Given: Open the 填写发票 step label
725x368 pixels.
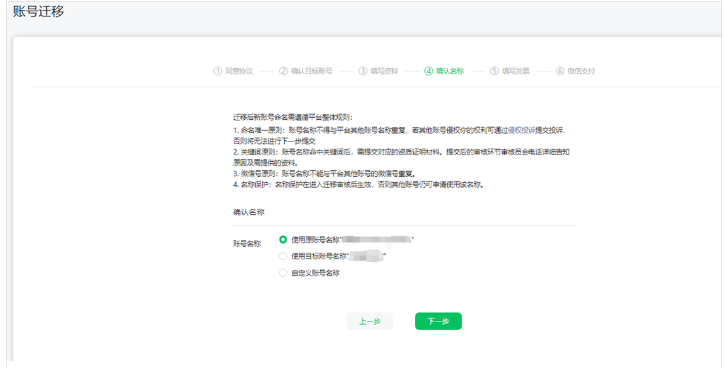Looking at the screenshot, I should [x=516, y=71].
